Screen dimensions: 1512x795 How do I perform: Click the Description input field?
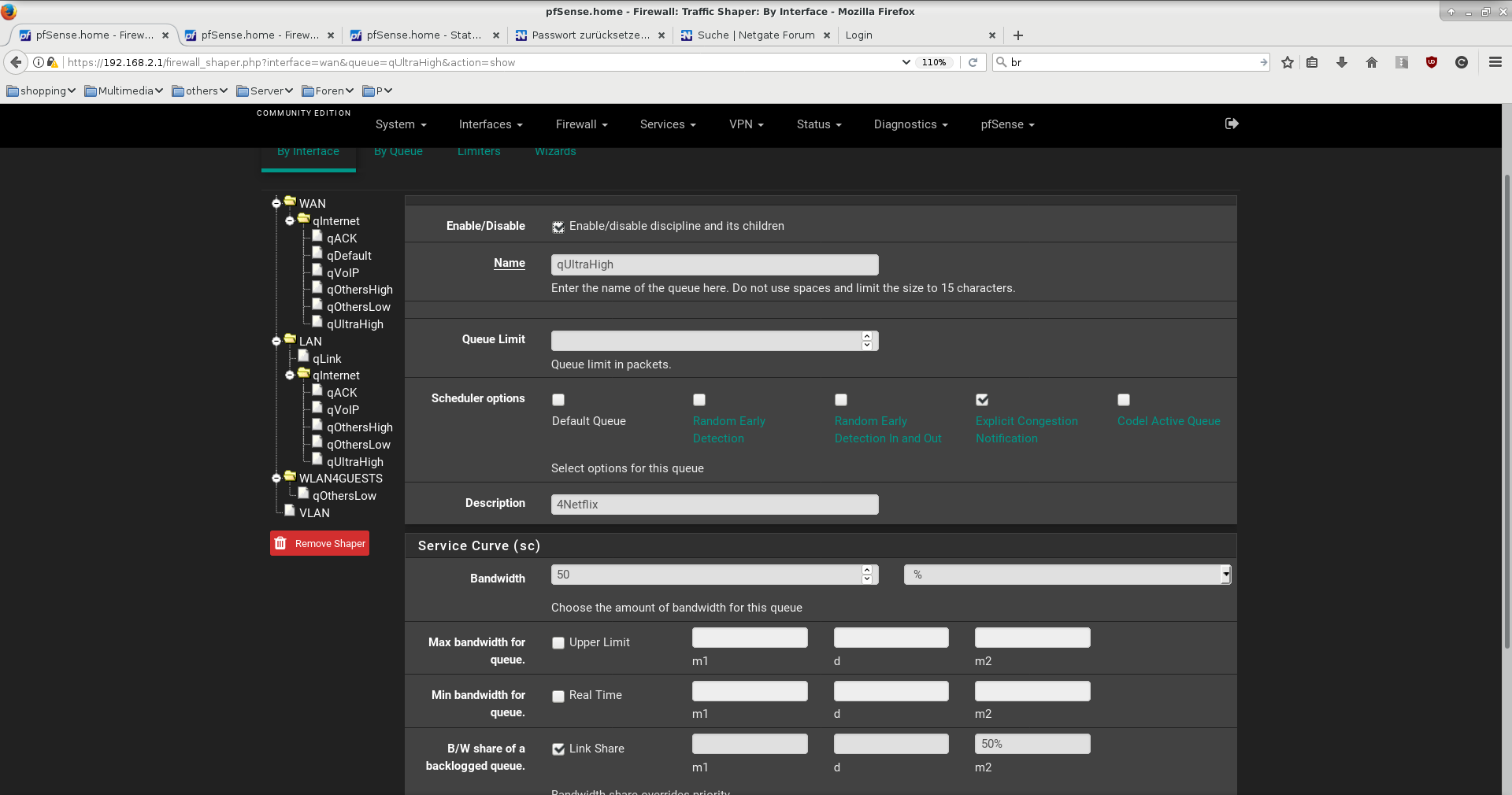(714, 505)
